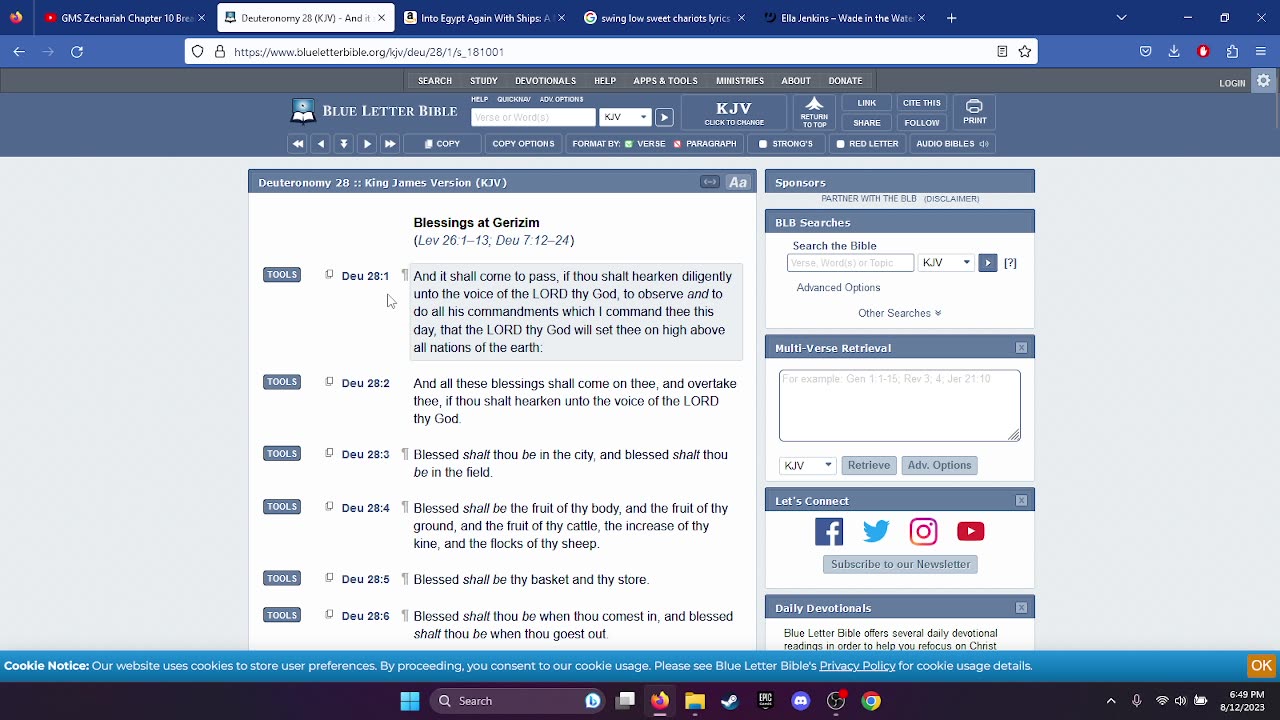Viewport: 1280px width, 720px height.
Task: Open Audio Bibles speaker button
Action: pos(952,144)
